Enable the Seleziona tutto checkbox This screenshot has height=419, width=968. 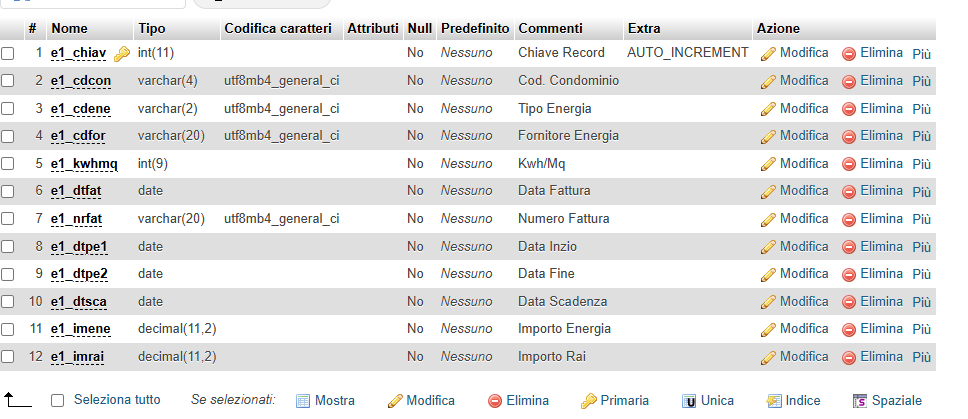(x=57, y=400)
